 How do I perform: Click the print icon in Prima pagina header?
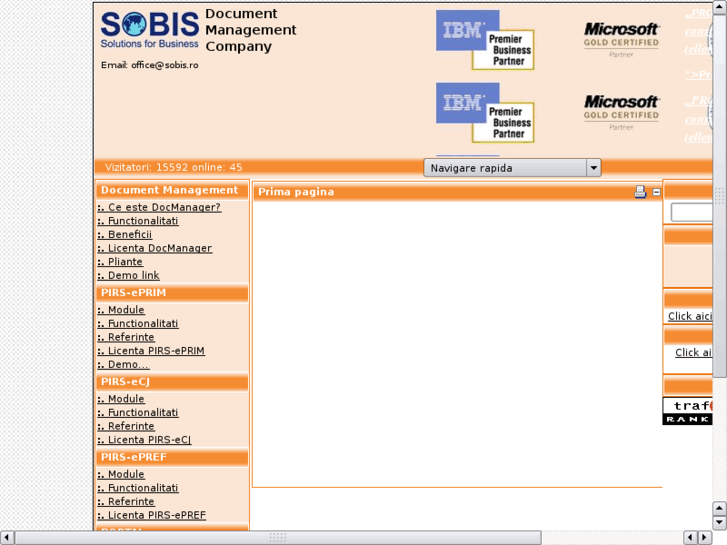tap(640, 192)
